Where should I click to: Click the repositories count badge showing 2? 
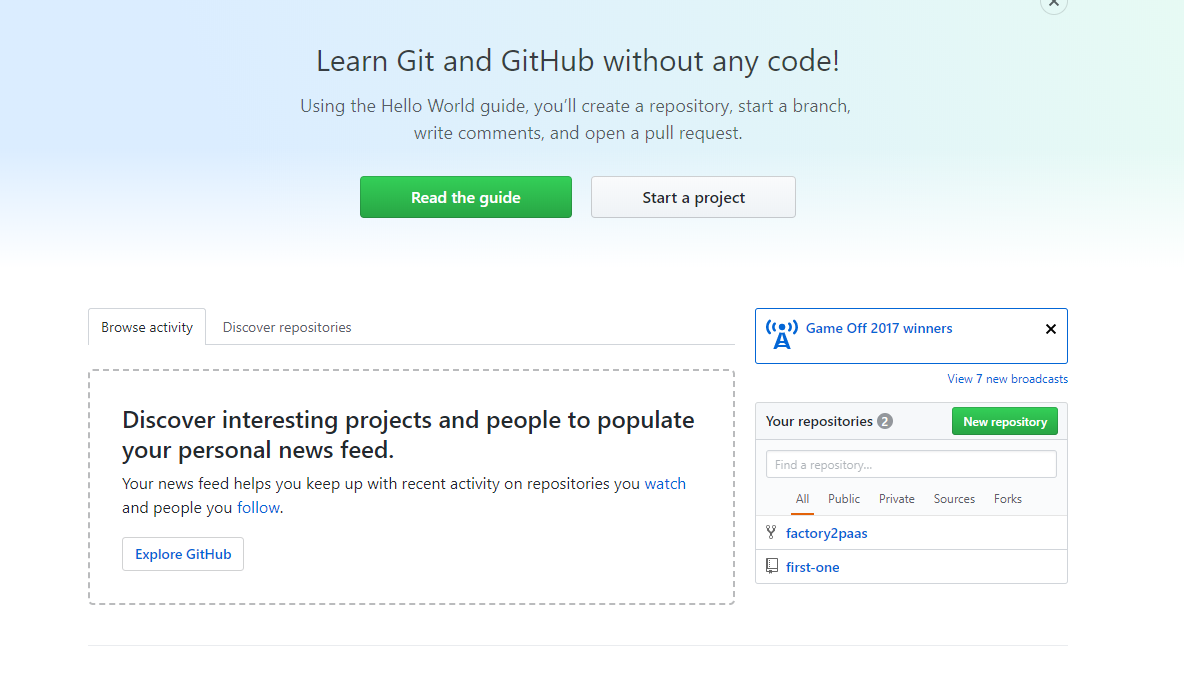(885, 421)
